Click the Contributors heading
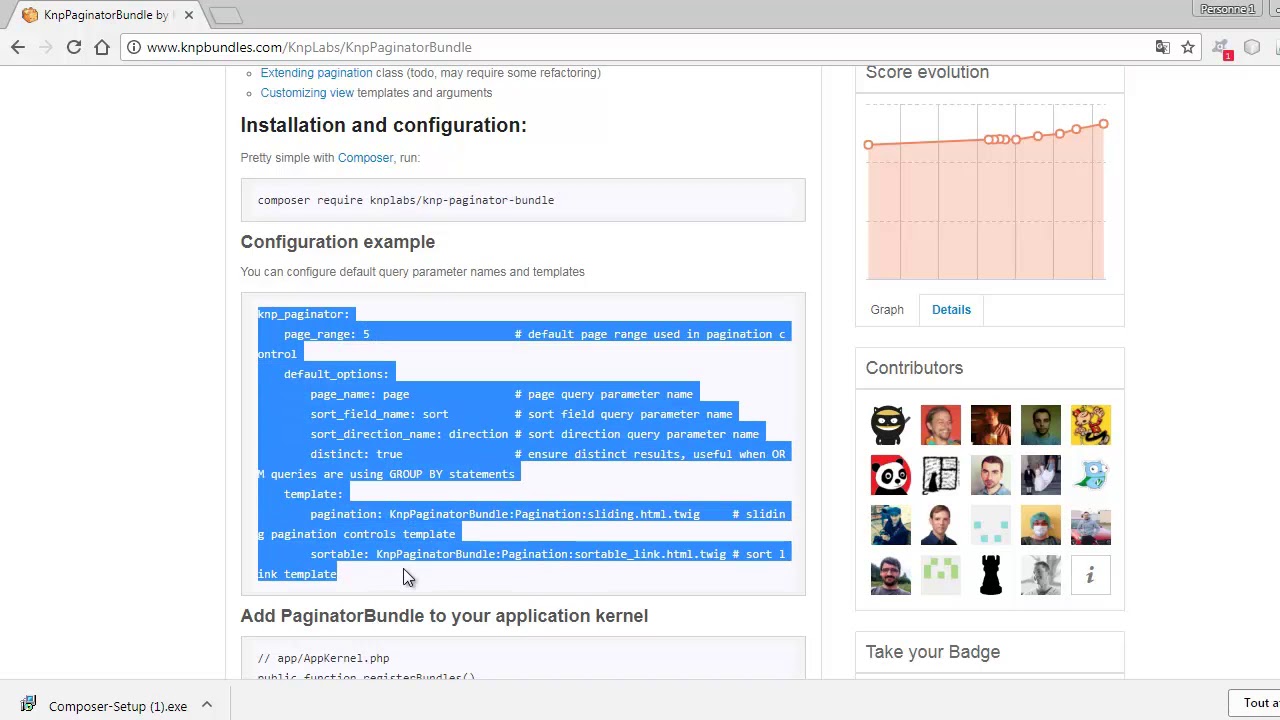The image size is (1280, 720). coord(914,368)
